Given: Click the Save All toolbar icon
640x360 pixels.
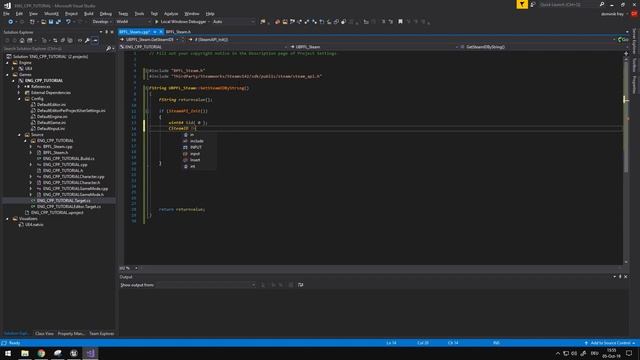Looking at the screenshot, I should 58,22.
